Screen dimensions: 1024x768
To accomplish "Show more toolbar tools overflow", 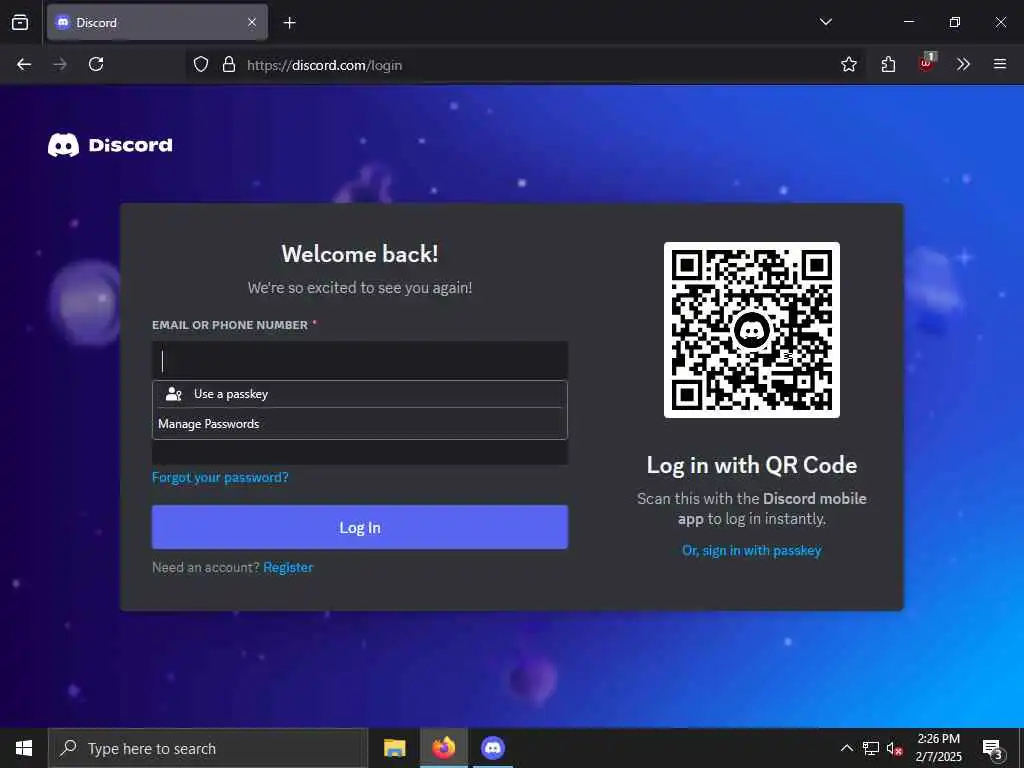I will pos(963,64).
